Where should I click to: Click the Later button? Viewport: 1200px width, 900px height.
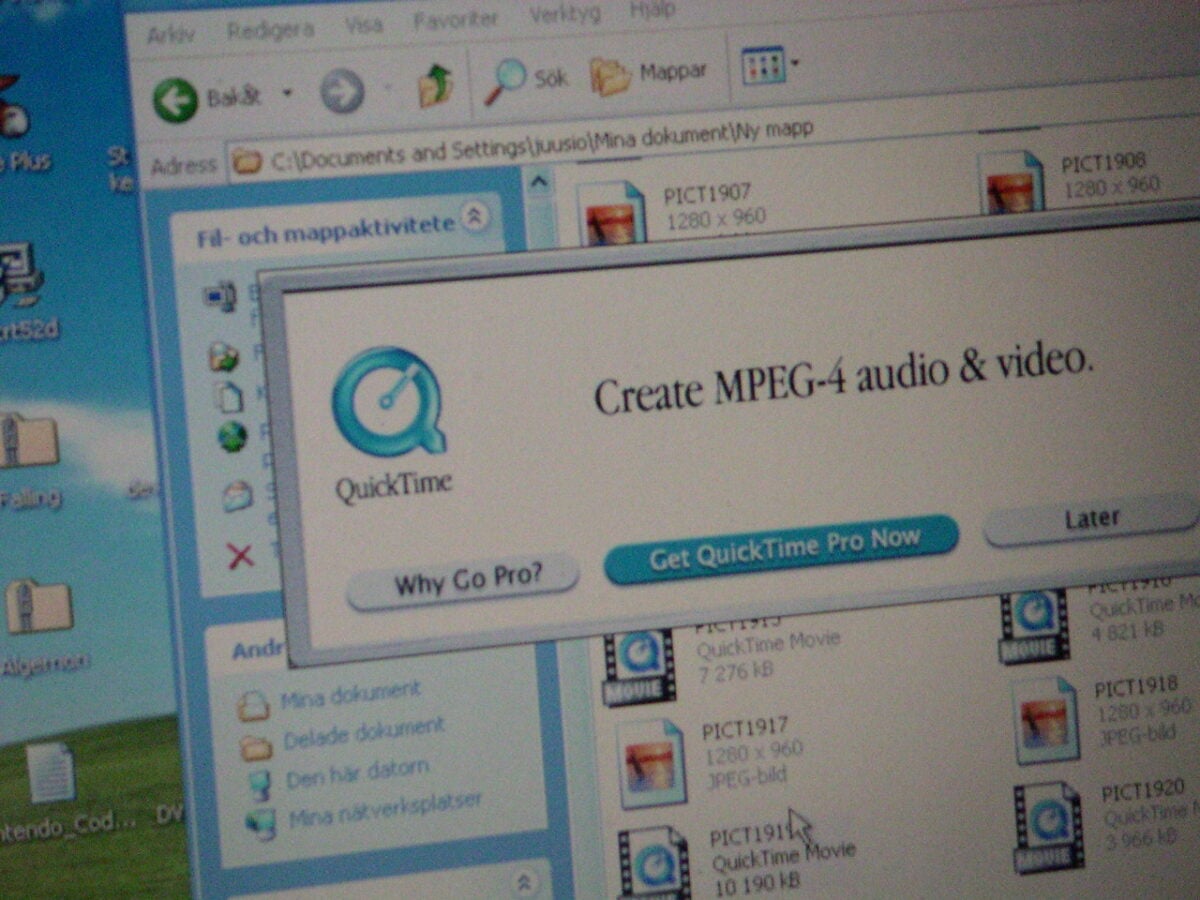1090,520
